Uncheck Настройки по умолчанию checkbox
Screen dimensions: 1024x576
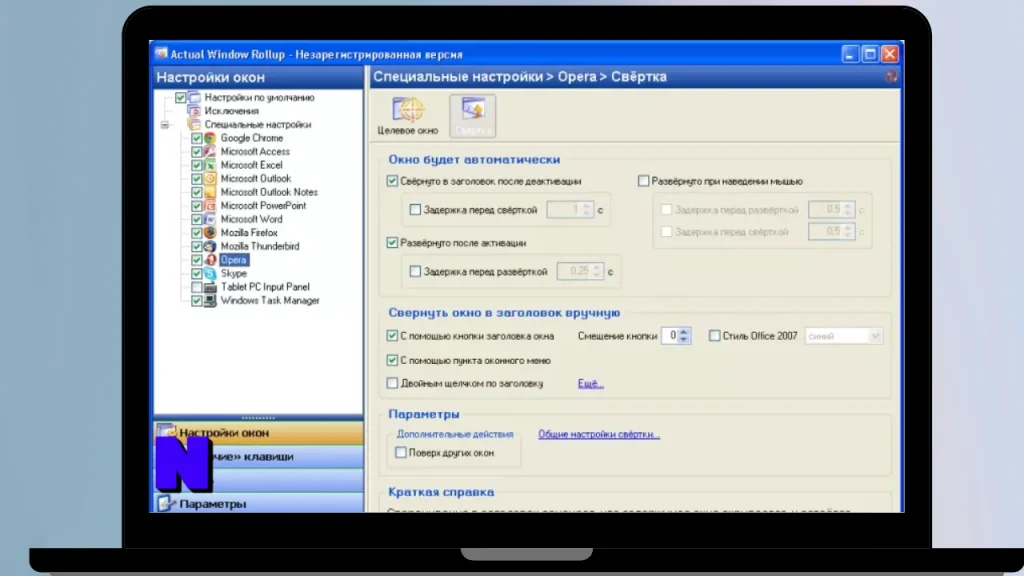(180, 97)
